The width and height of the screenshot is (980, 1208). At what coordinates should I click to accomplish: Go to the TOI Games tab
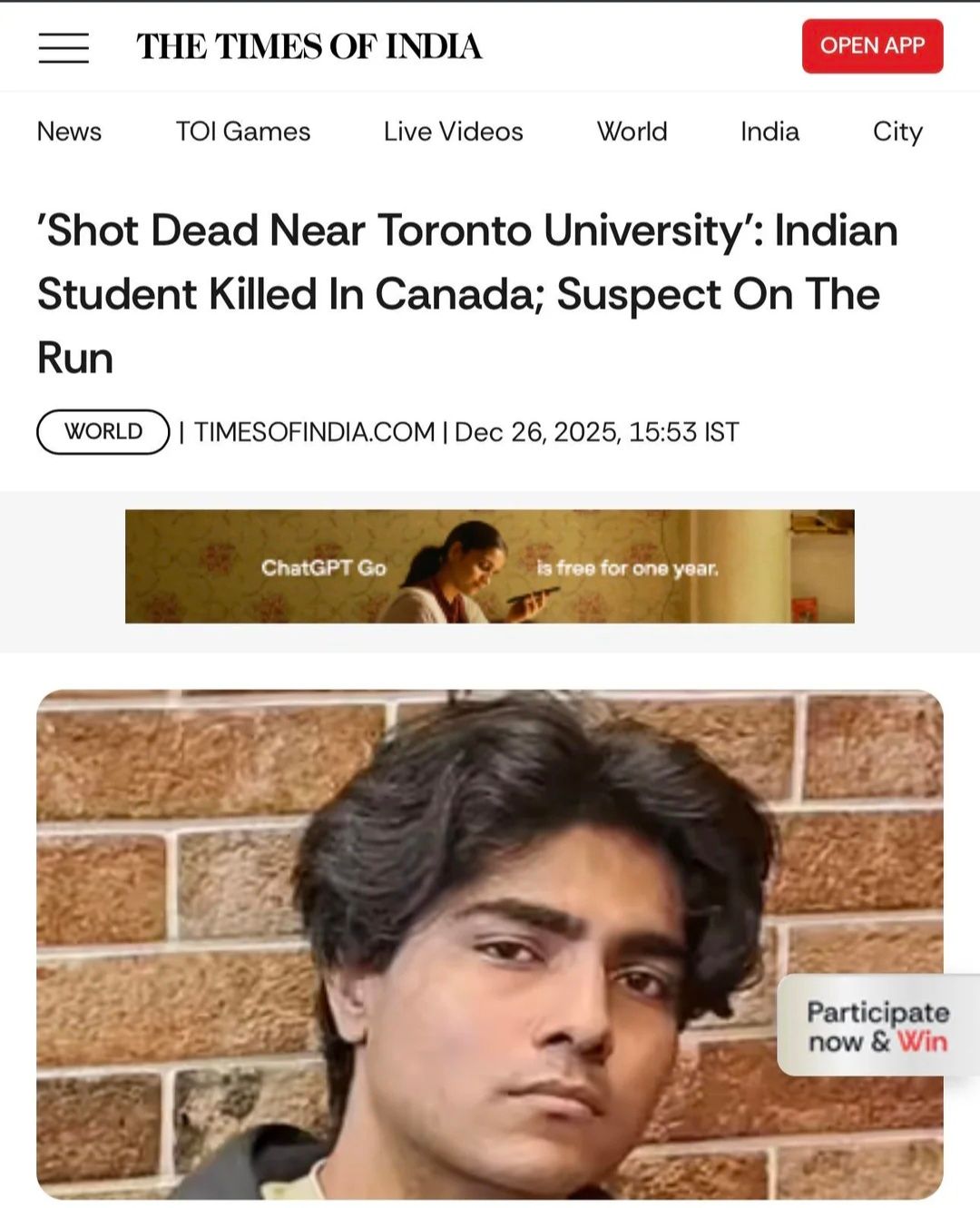(x=243, y=132)
